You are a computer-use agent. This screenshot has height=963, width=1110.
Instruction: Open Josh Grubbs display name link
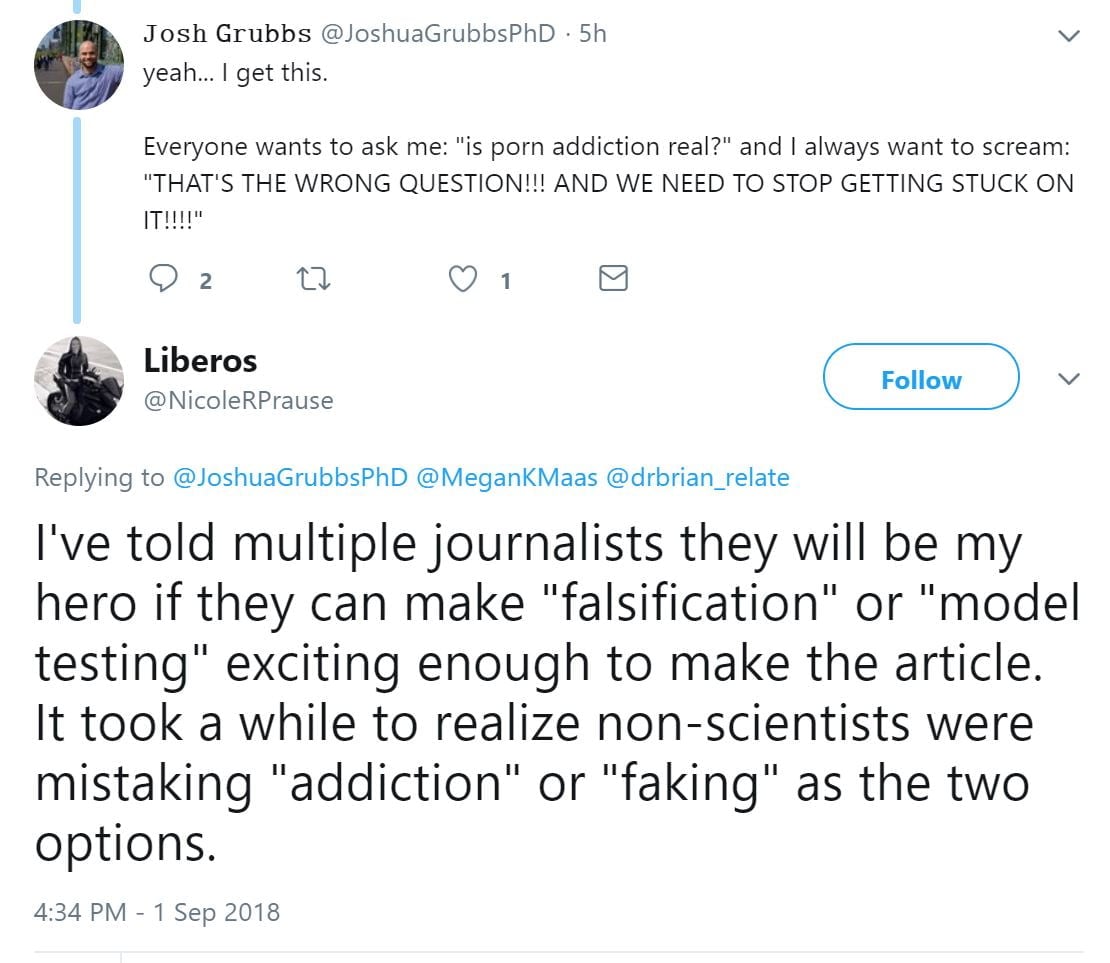click(x=227, y=34)
